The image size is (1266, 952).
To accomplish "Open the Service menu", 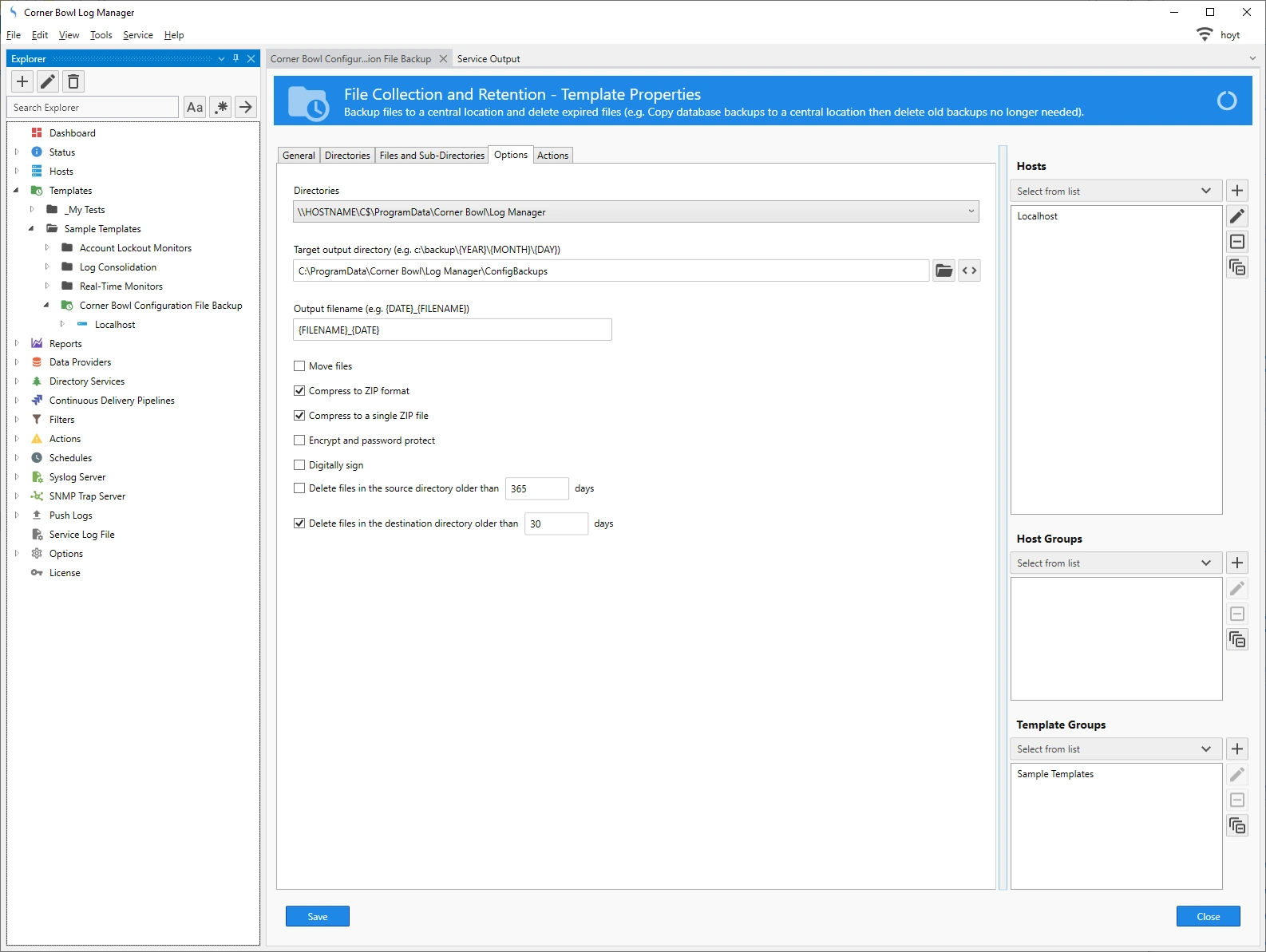I will click(137, 35).
